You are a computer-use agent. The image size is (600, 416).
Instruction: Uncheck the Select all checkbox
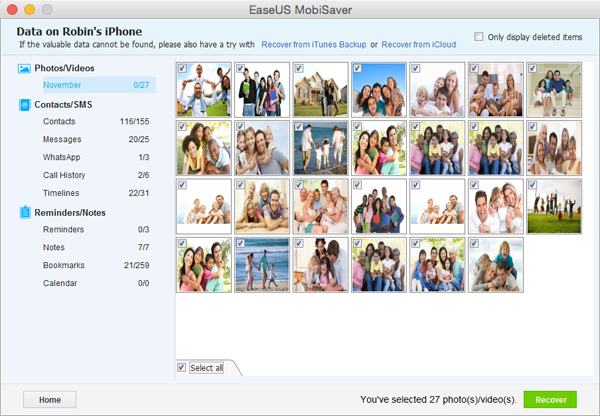tap(181, 367)
